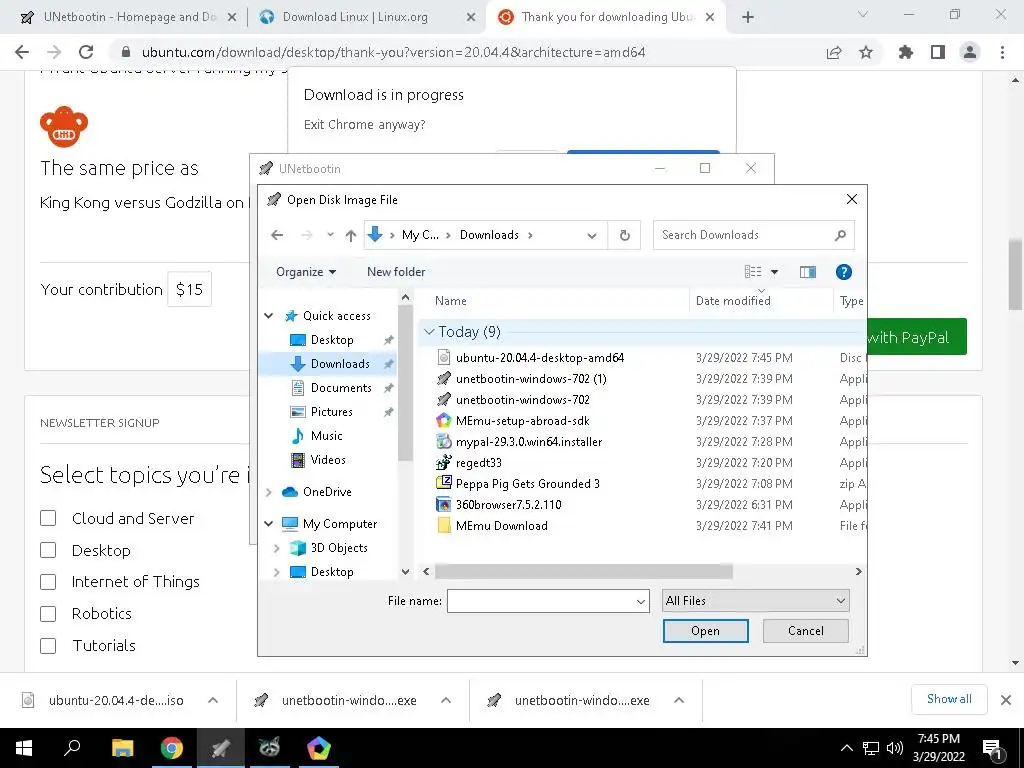Click Chrome page vertical scrollbar thumb
This screenshot has height=768, width=1024.
pyautogui.click(x=1016, y=276)
